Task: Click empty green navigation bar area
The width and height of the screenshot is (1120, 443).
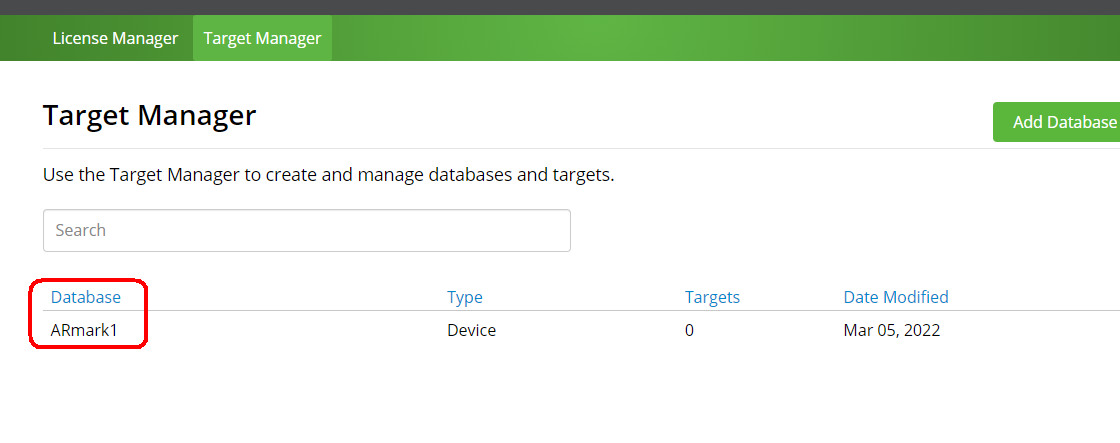Action: click(x=714, y=38)
